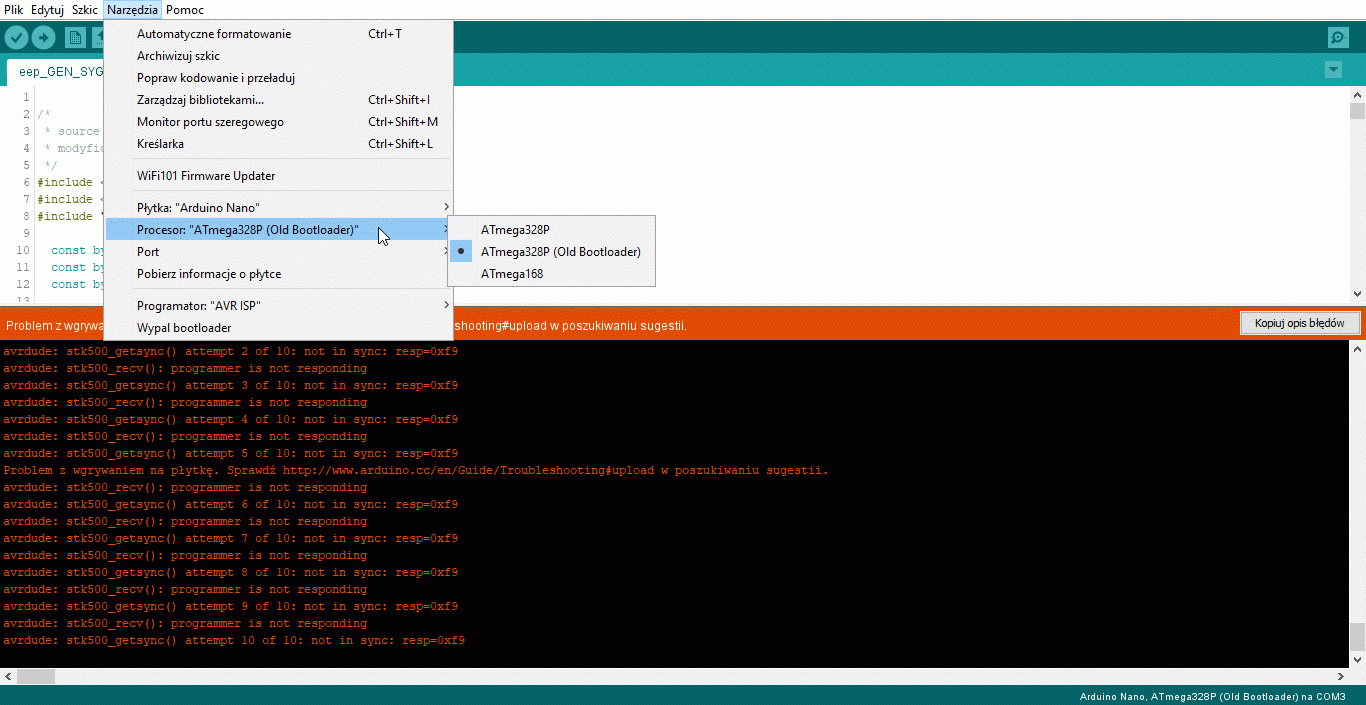Choose ATmega328P (Old Bootloader) processor

click(560, 252)
